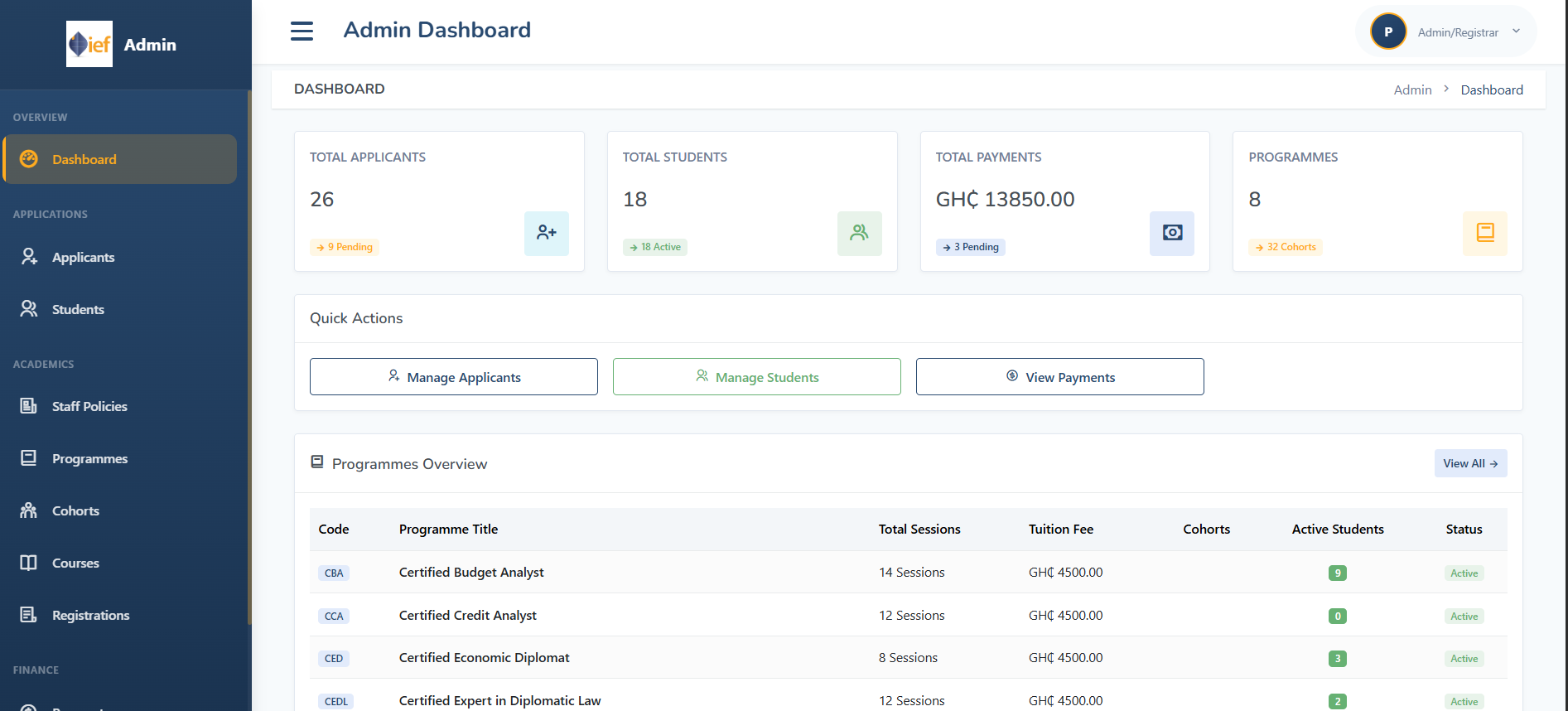The height and width of the screenshot is (711, 1568).
Task: Click the money icon in Total Payments card
Action: pos(1171,233)
